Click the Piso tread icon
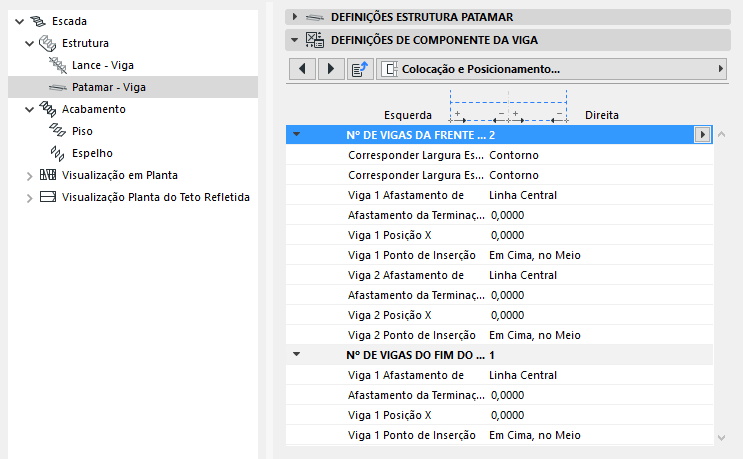The width and height of the screenshot is (743, 459). pyautogui.click(x=57, y=131)
